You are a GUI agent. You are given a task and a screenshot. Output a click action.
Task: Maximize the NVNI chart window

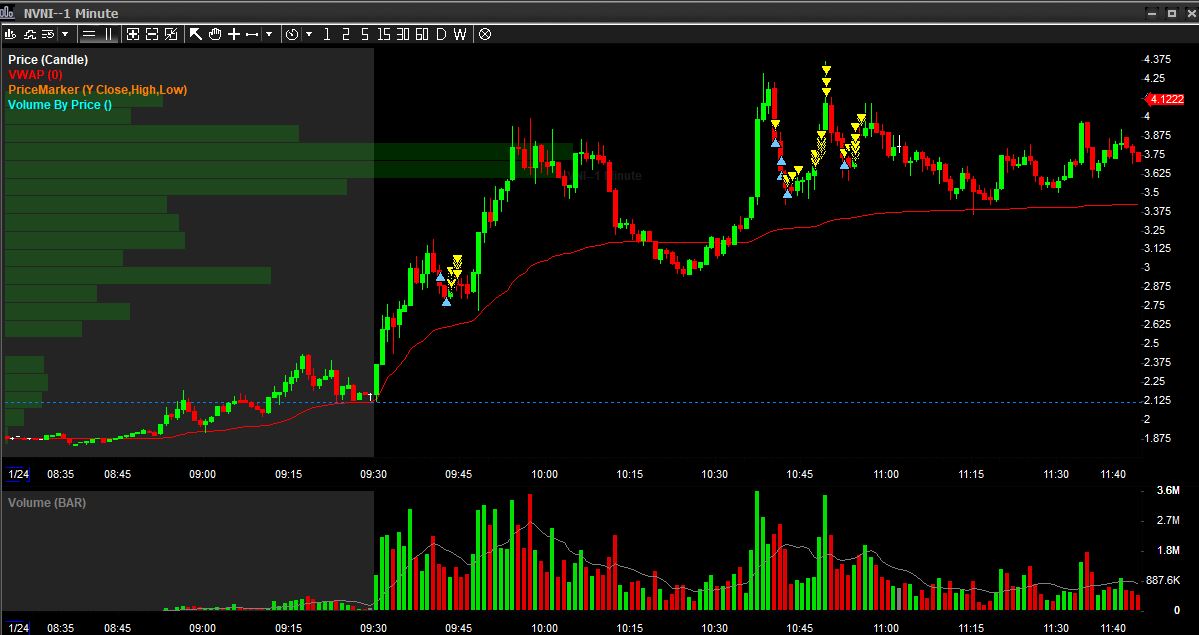pyautogui.click(x=1171, y=13)
